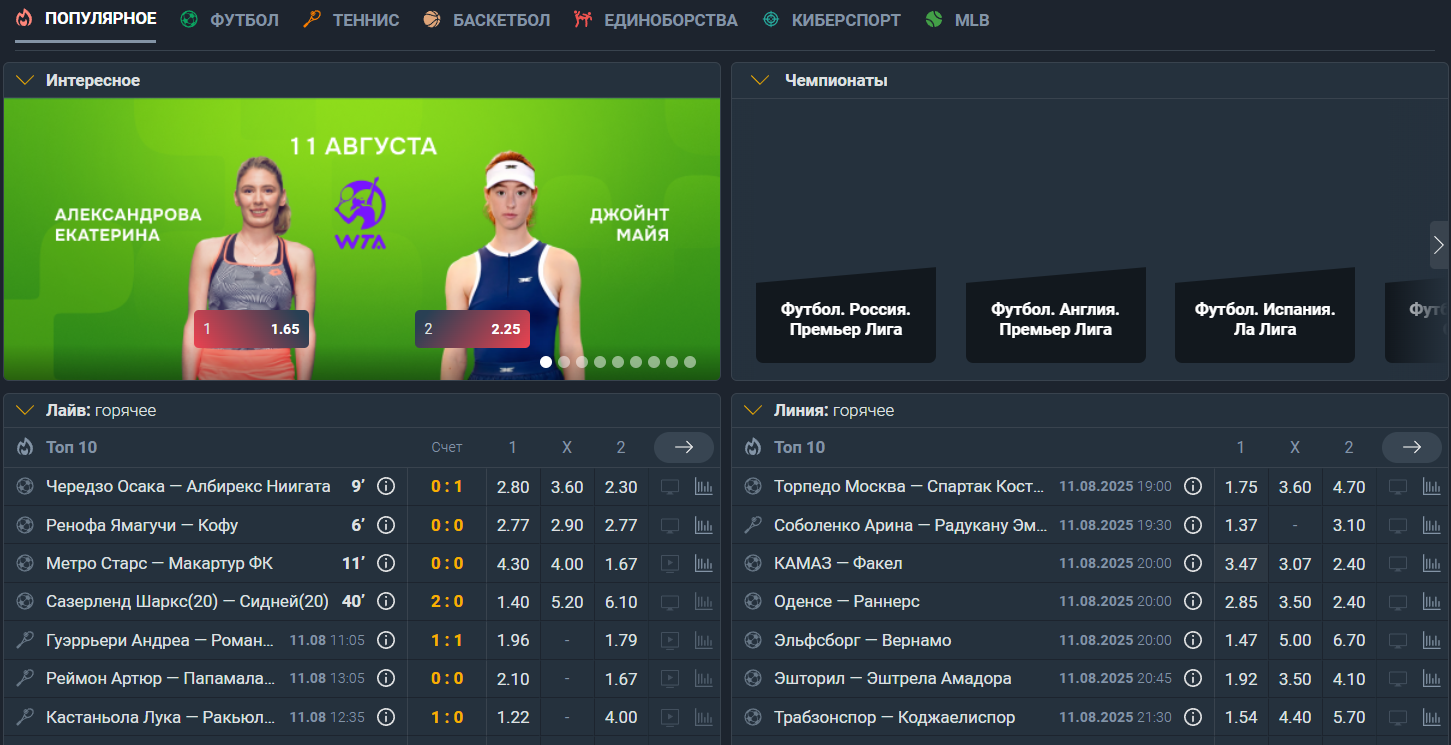
Task: Collapse the Линия: горячее section
Action: [753, 410]
